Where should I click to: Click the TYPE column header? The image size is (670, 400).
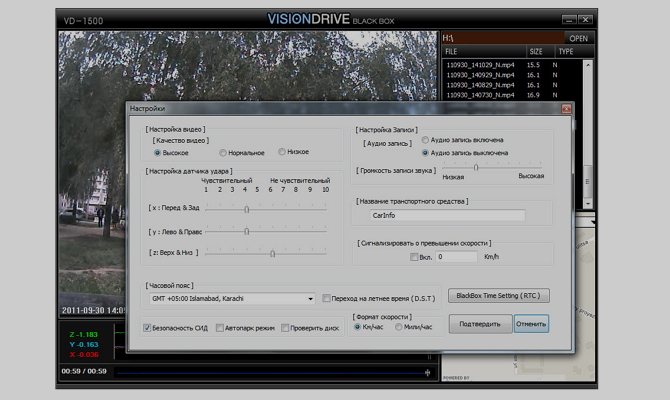click(x=574, y=52)
